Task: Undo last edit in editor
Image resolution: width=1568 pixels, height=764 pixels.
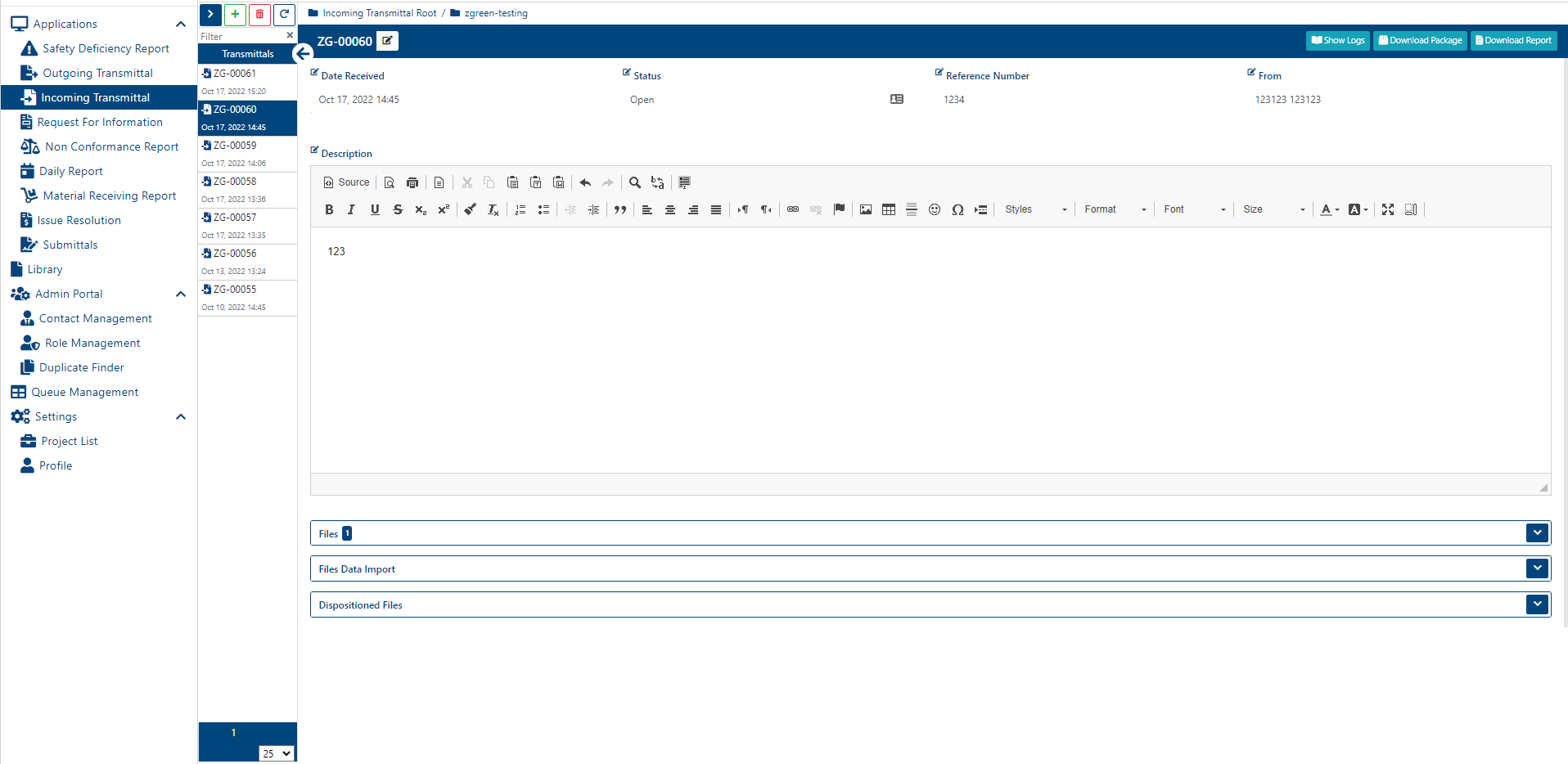Action: (x=585, y=182)
